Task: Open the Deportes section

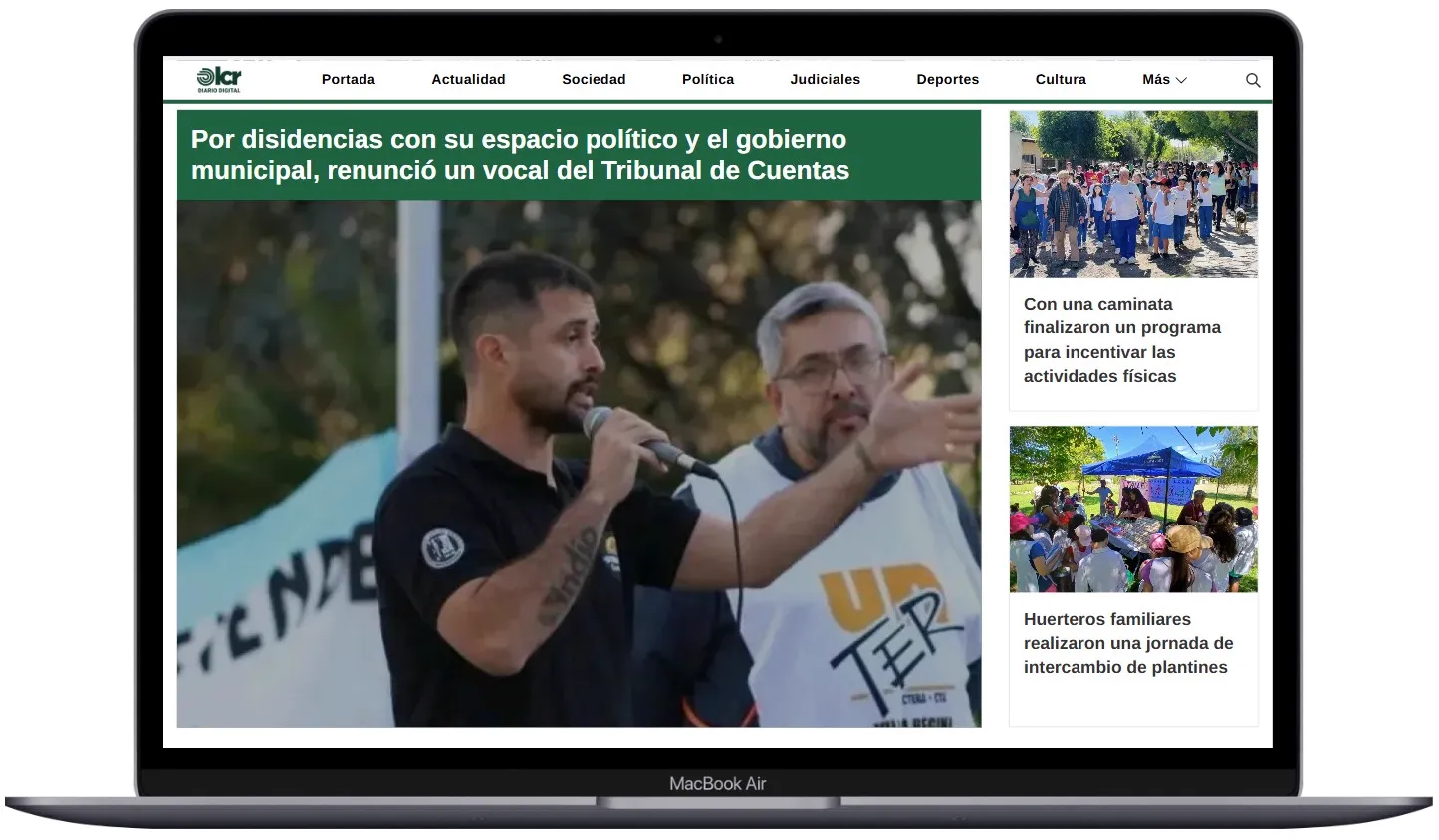Action: click(x=948, y=80)
